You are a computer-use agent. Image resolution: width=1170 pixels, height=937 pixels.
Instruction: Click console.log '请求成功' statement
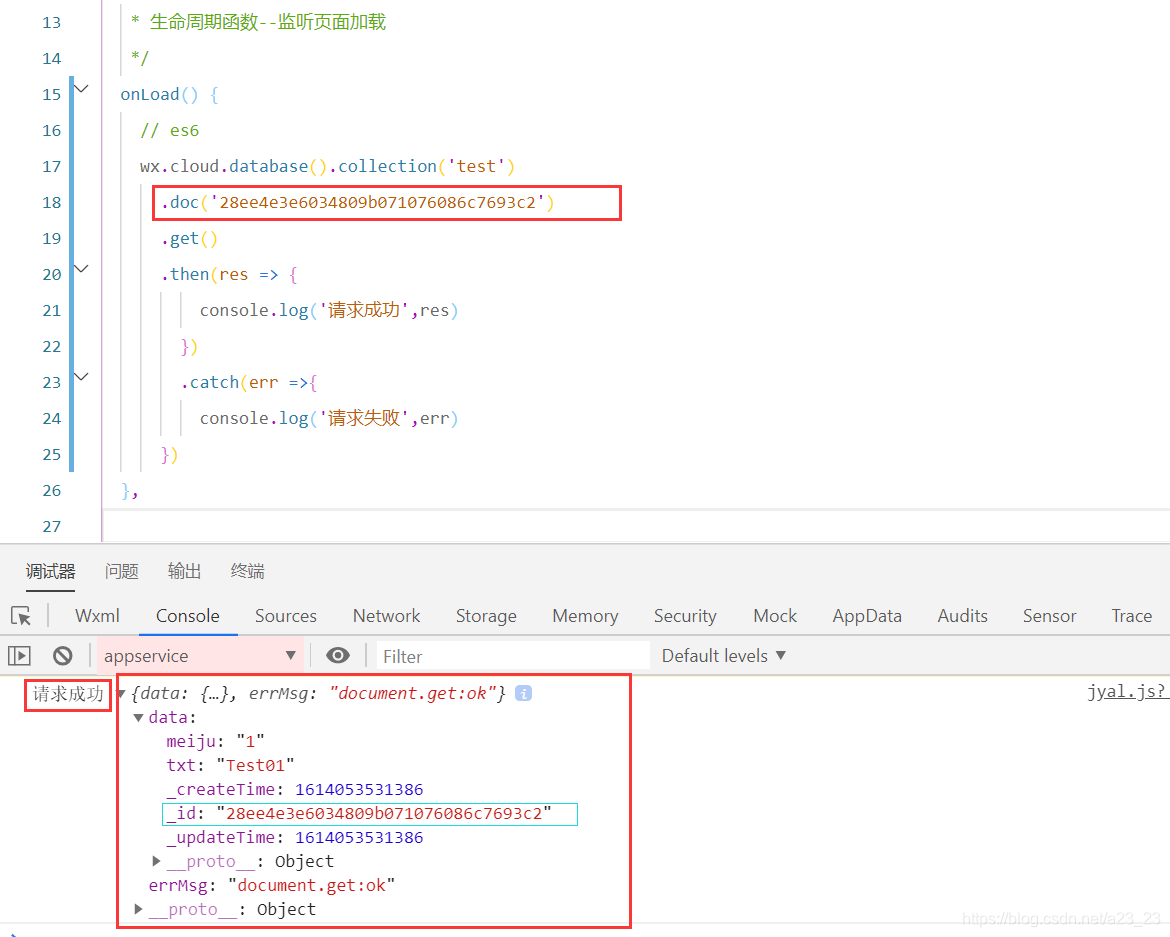click(329, 310)
